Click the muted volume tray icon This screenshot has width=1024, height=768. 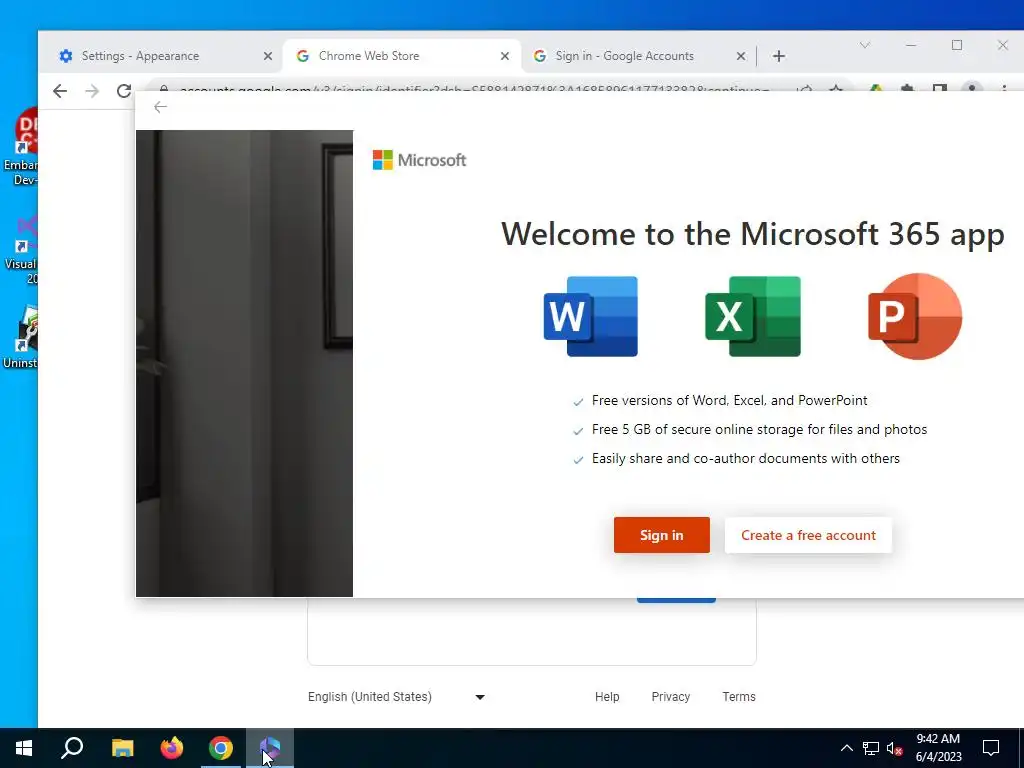(894, 748)
